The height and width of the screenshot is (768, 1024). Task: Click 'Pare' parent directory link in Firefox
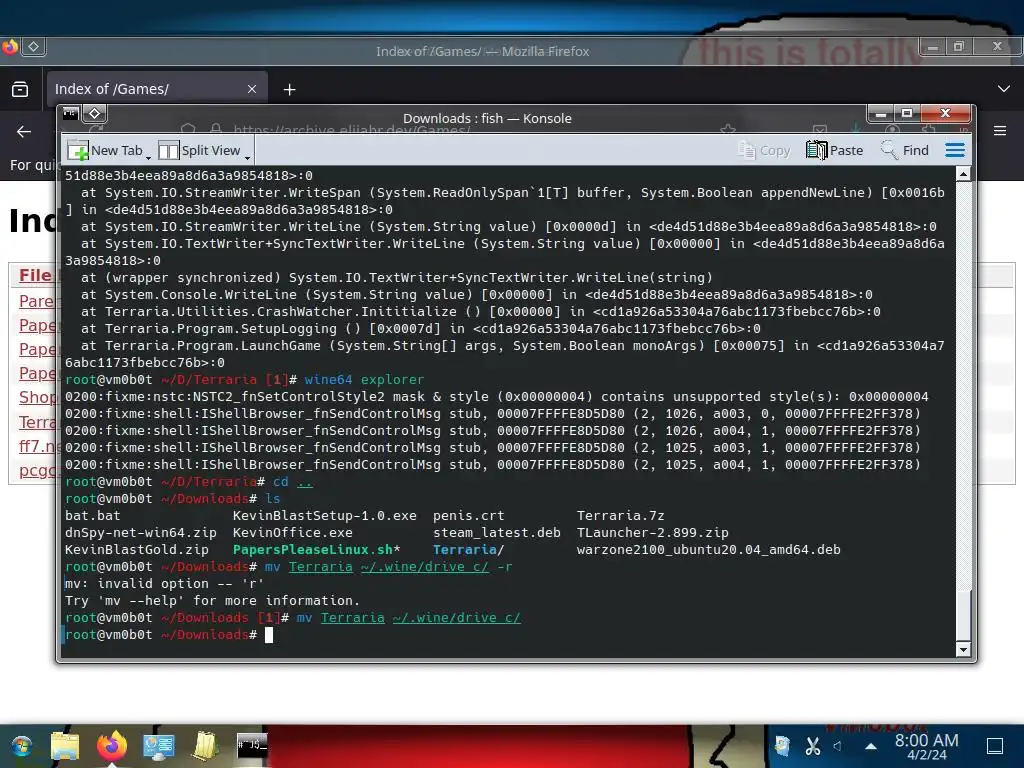coord(37,301)
